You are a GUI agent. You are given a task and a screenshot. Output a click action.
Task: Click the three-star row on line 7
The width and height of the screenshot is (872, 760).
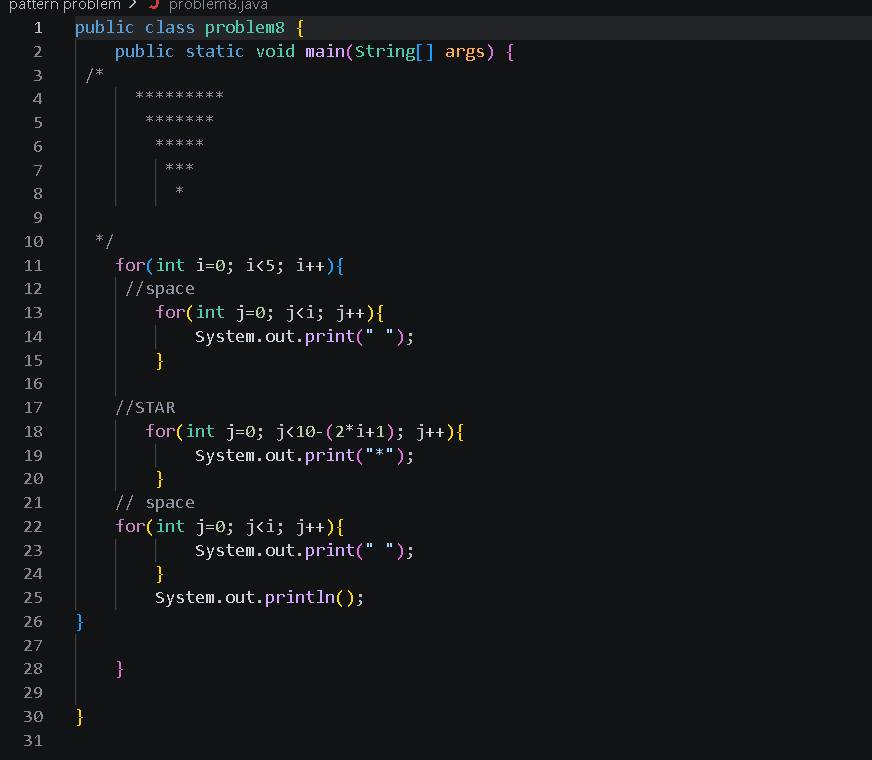(180, 168)
